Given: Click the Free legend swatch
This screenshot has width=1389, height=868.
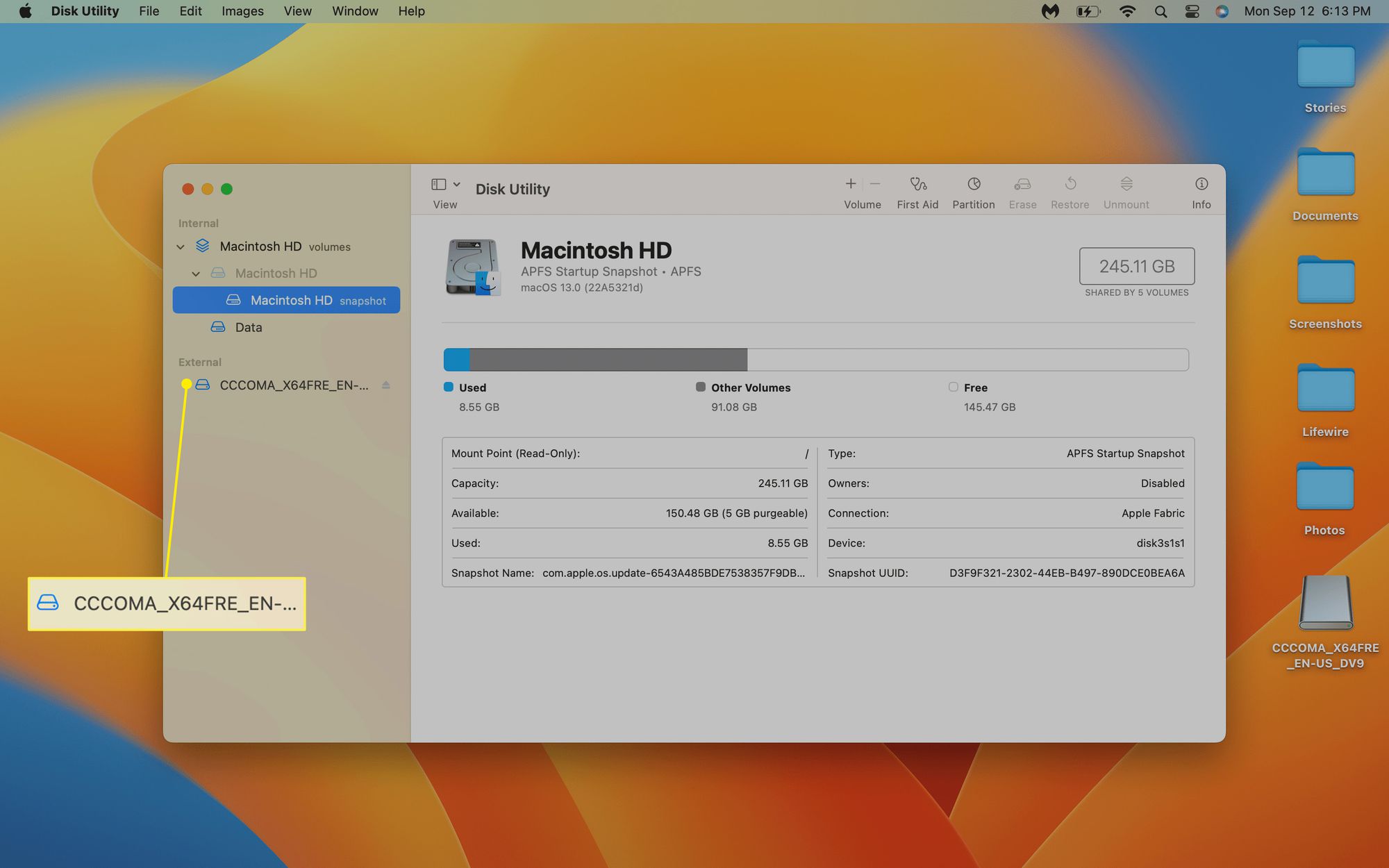Looking at the screenshot, I should click(x=953, y=387).
